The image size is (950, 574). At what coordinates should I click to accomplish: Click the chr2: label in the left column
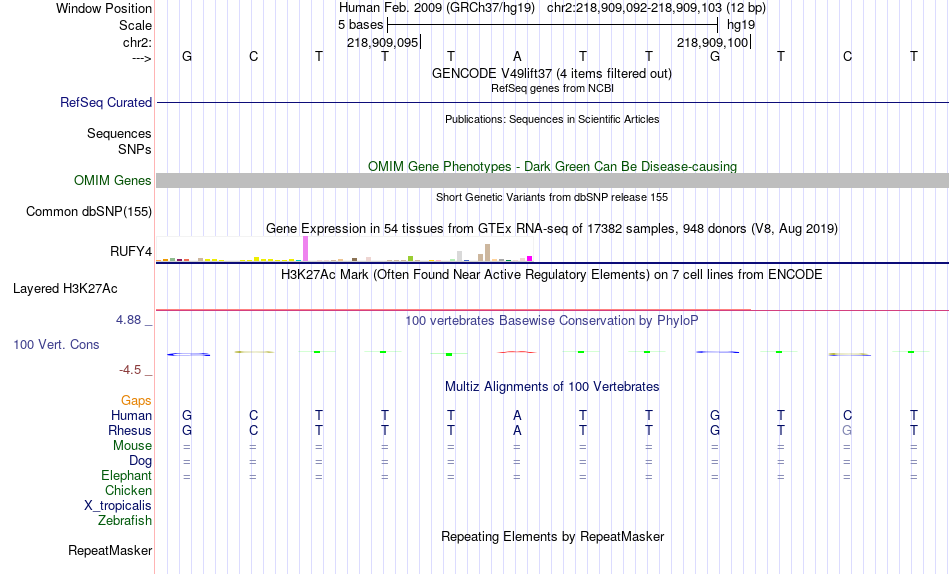138,42
